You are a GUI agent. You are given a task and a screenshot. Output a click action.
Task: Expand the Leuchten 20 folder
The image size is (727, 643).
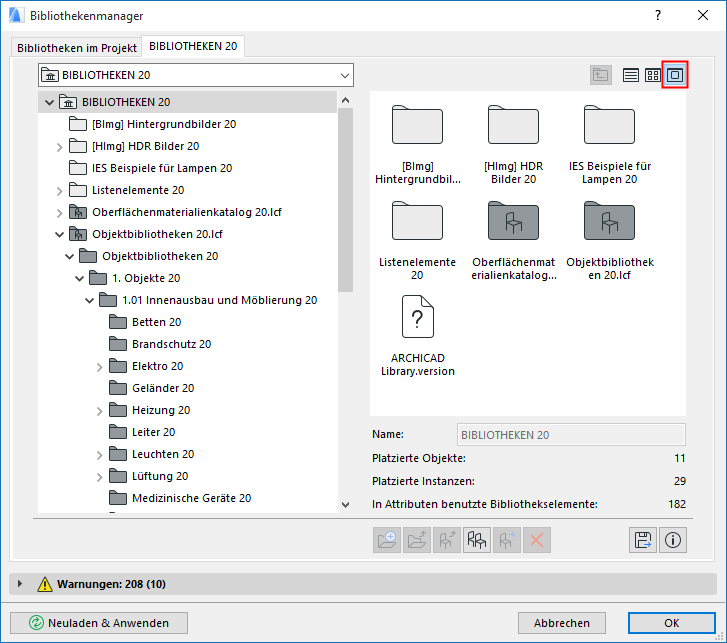coord(99,455)
